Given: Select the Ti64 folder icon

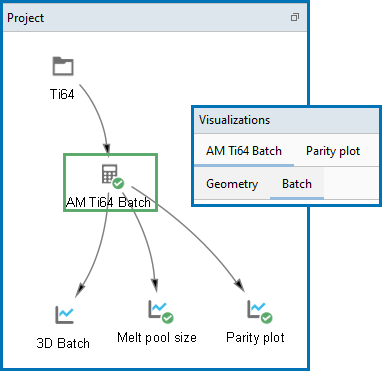Looking at the screenshot, I should tap(63, 66).
